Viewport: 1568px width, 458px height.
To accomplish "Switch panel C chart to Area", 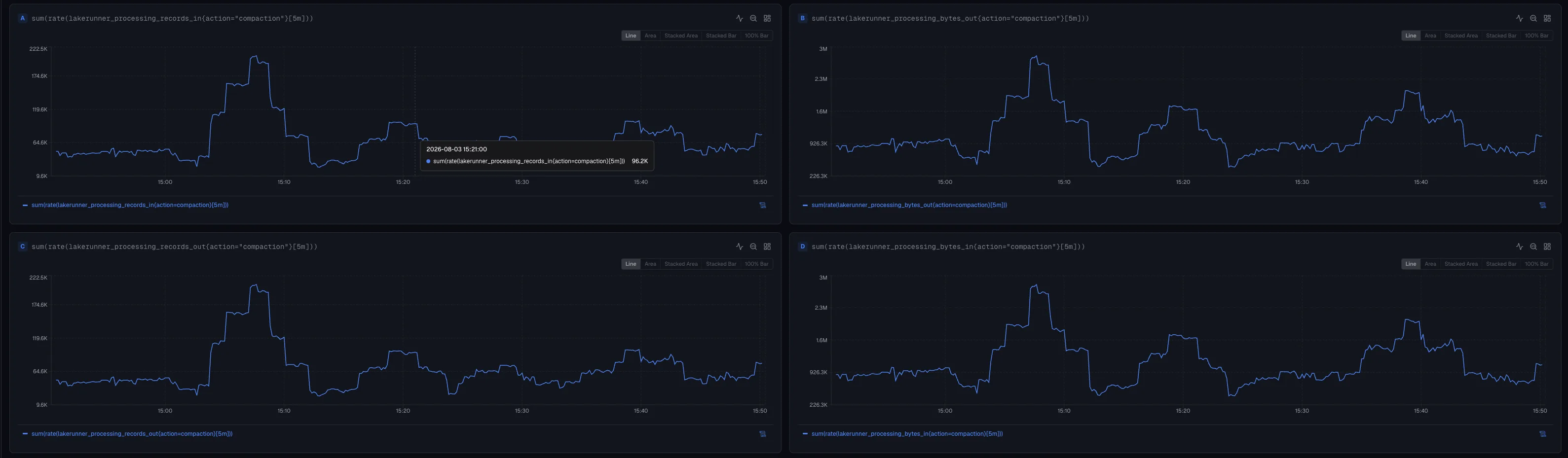I will click(x=650, y=264).
